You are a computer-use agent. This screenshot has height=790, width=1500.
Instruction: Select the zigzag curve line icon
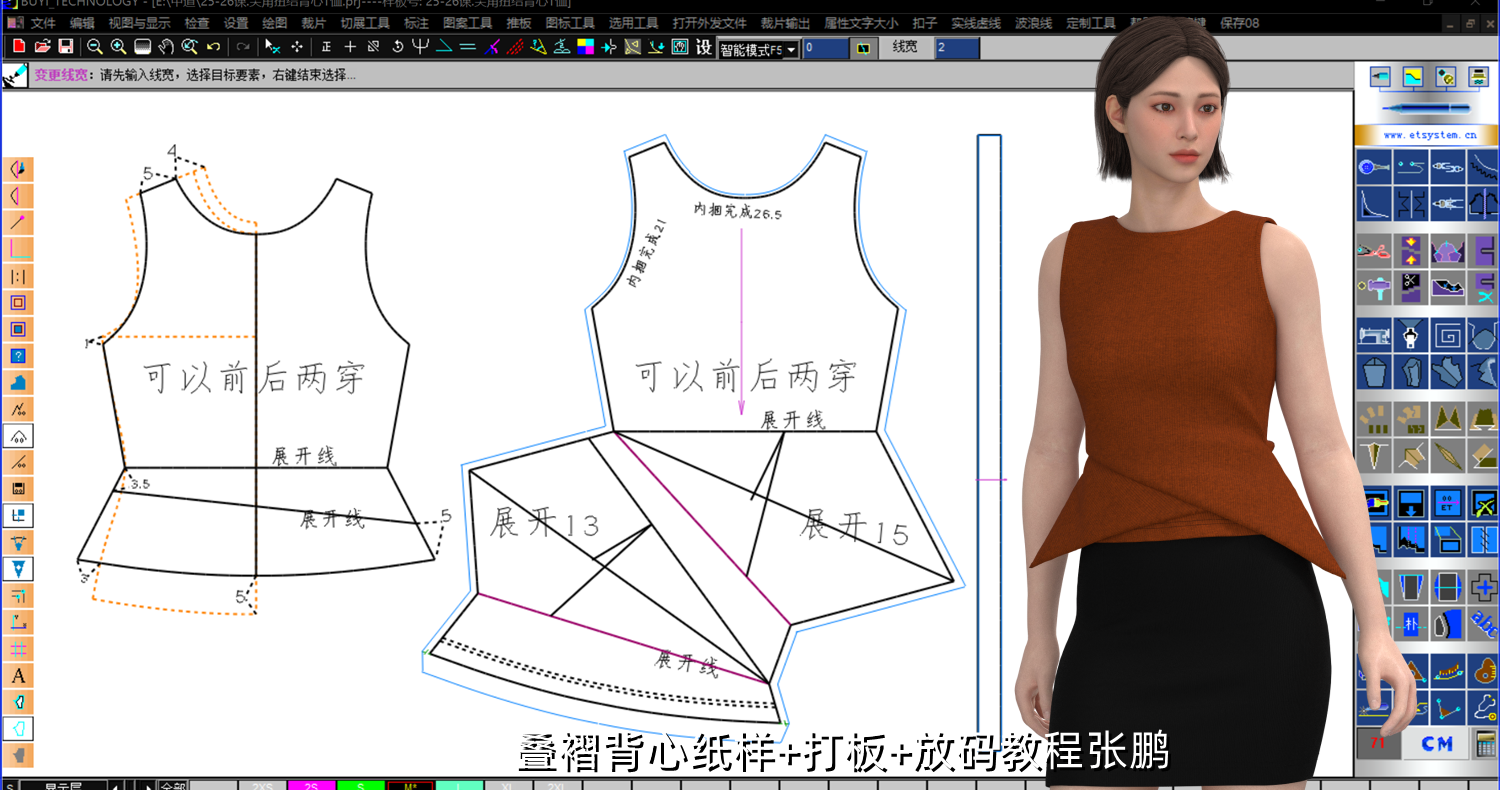pyautogui.click(x=1483, y=166)
